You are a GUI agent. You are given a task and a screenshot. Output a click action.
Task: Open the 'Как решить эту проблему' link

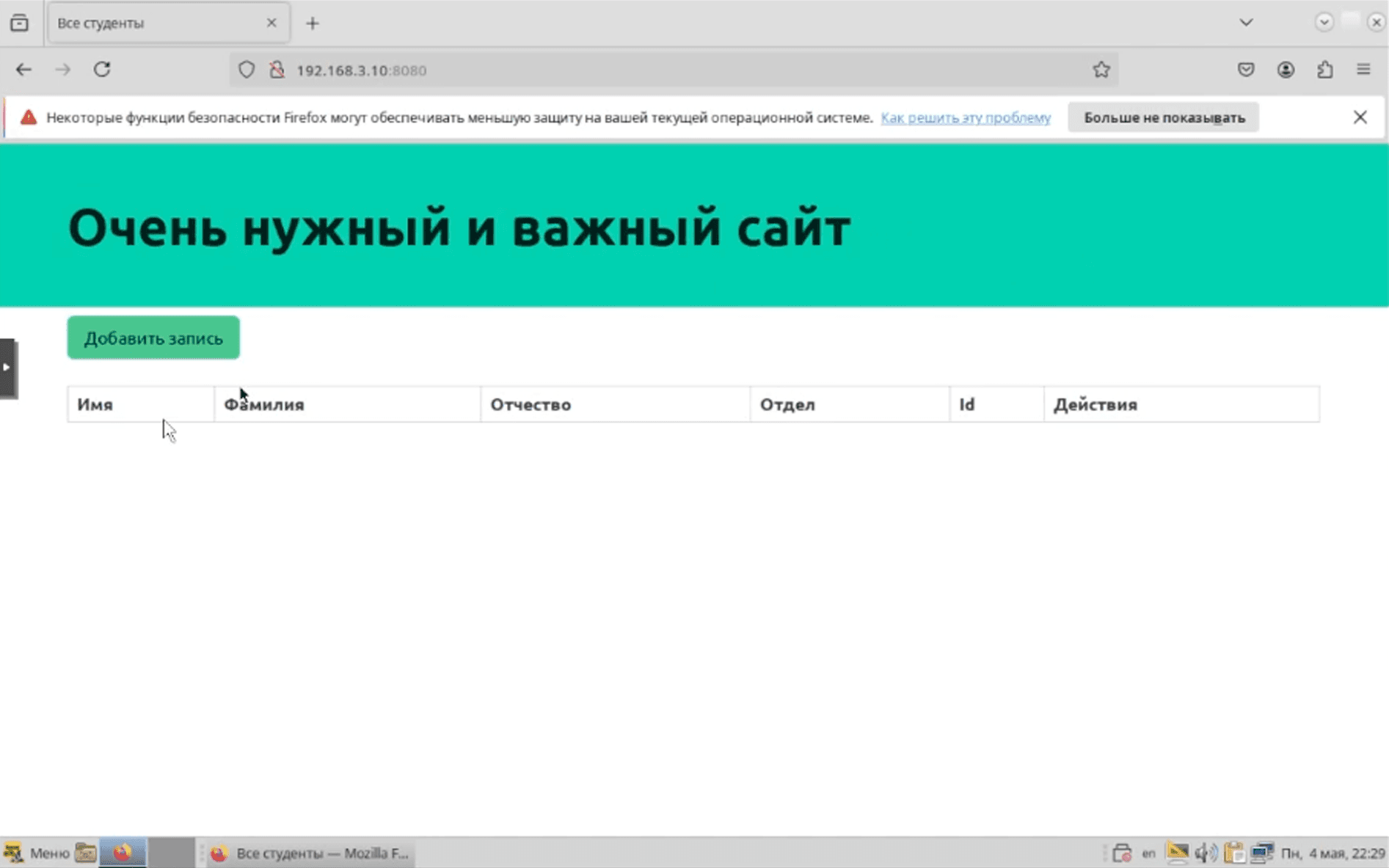point(966,117)
